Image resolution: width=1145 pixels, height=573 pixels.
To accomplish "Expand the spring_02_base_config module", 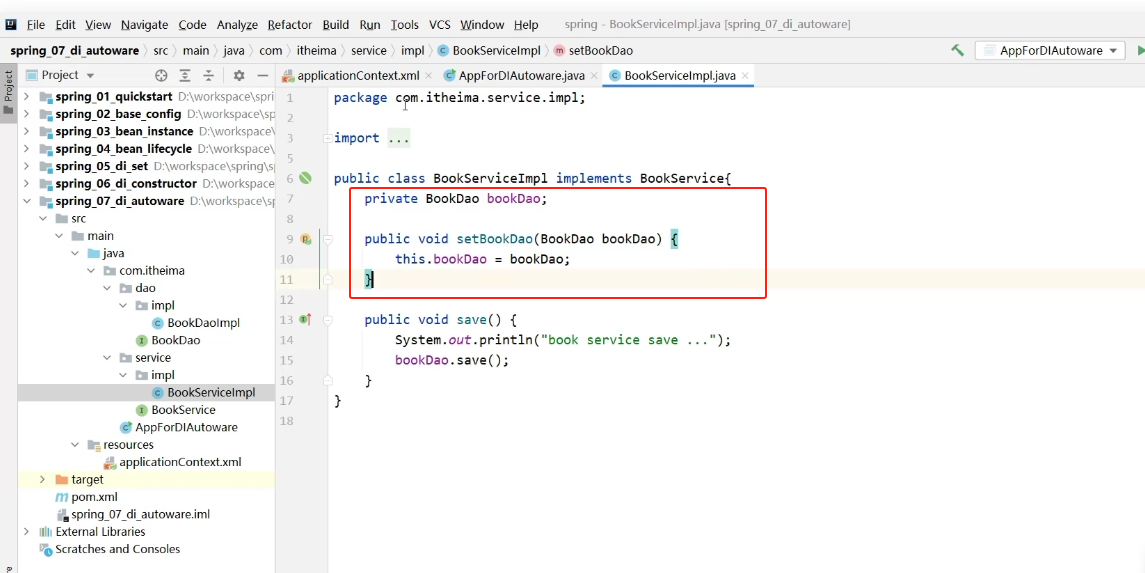I will click(x=27, y=114).
